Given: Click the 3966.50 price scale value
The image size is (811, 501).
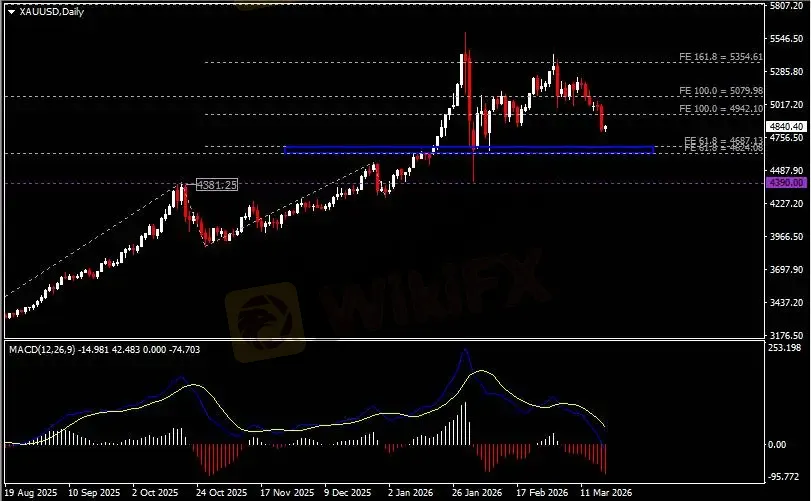Looking at the screenshot, I should coord(786,236).
